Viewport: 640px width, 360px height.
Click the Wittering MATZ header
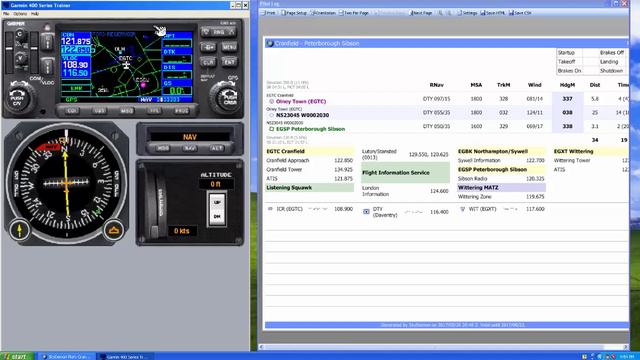click(501, 188)
